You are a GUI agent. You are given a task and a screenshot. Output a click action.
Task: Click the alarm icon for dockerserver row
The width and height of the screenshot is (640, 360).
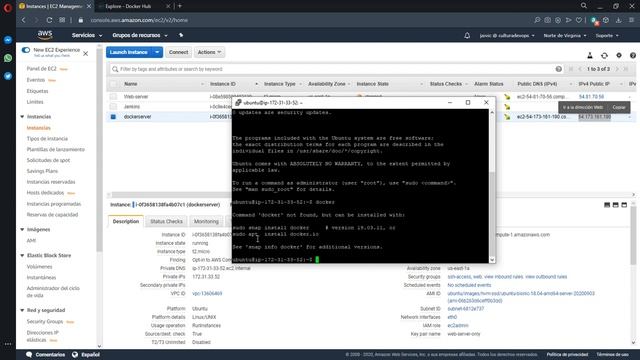[x=507, y=117]
